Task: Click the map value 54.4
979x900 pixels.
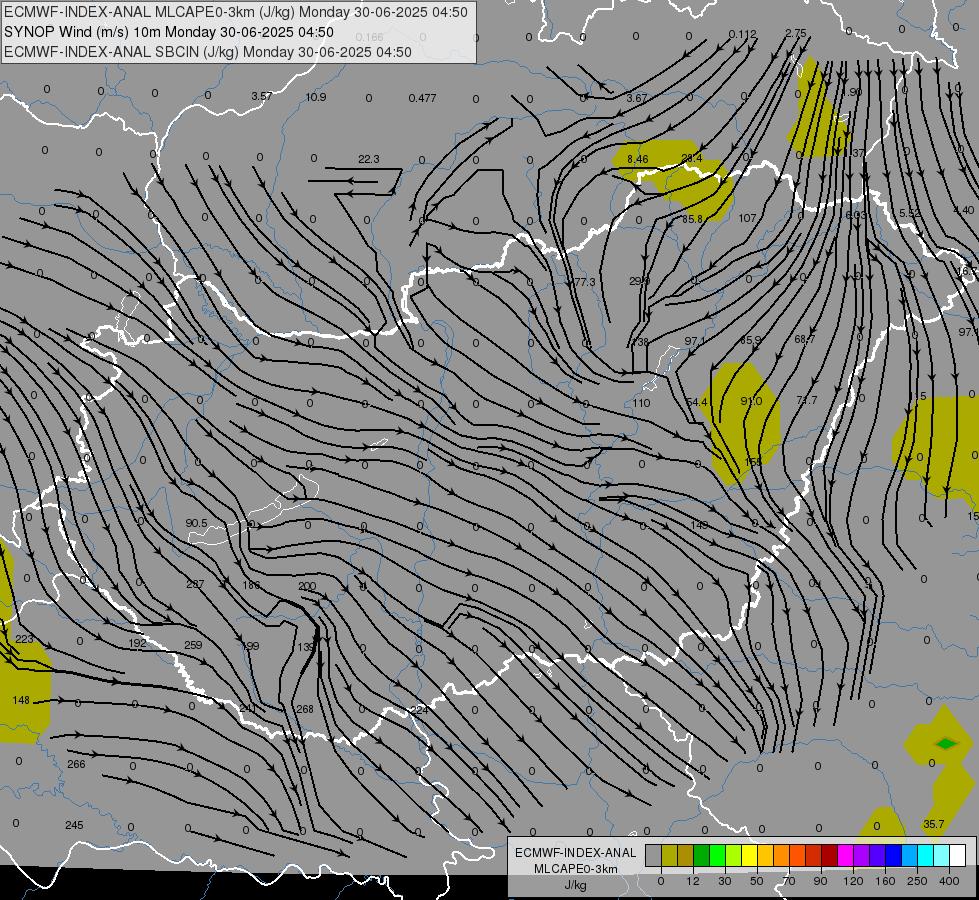Action: pos(697,402)
